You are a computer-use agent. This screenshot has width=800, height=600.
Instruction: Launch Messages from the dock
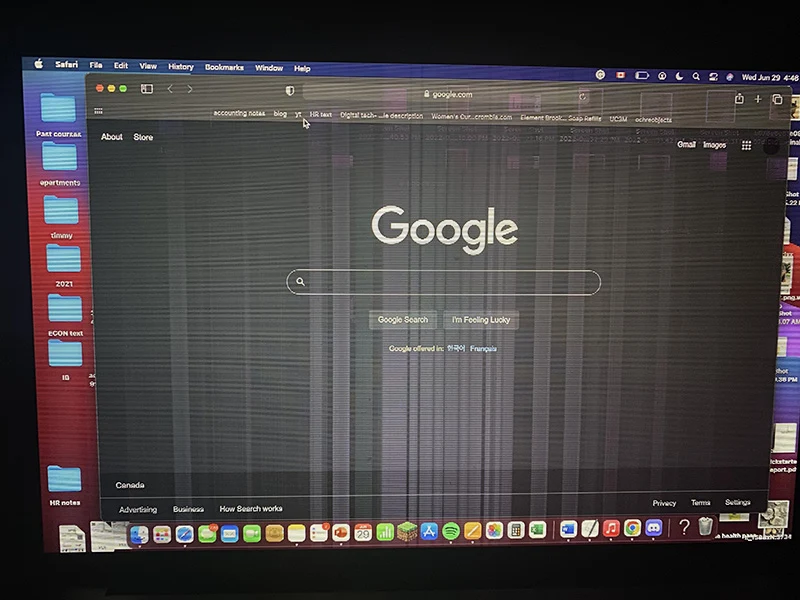click(x=207, y=534)
